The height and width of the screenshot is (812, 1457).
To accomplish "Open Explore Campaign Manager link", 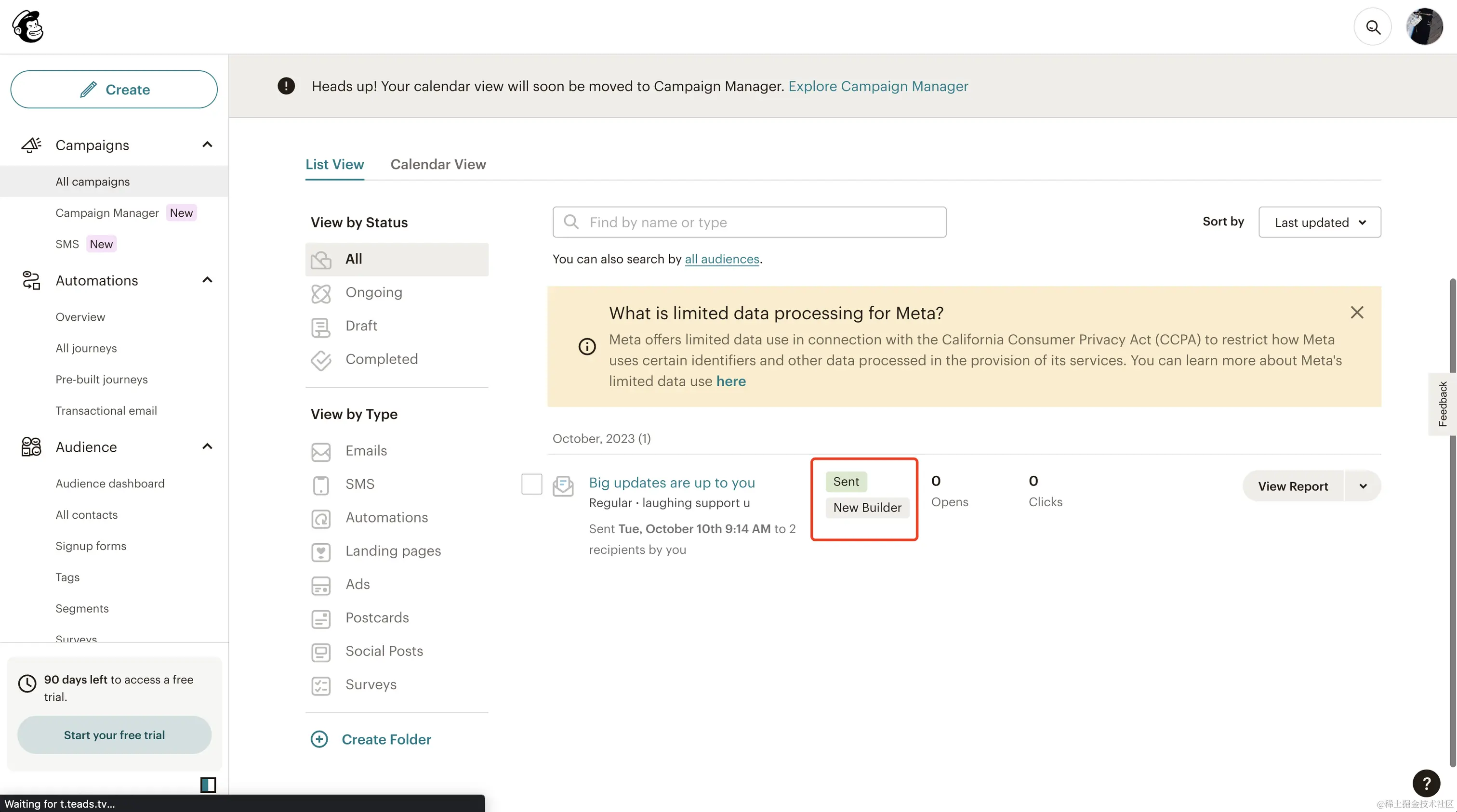I will pyautogui.click(x=878, y=86).
